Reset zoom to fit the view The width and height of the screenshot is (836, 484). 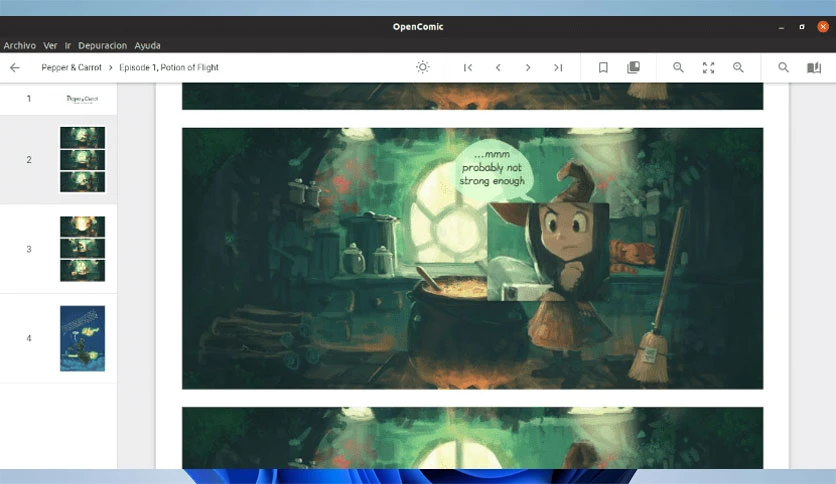(708, 67)
